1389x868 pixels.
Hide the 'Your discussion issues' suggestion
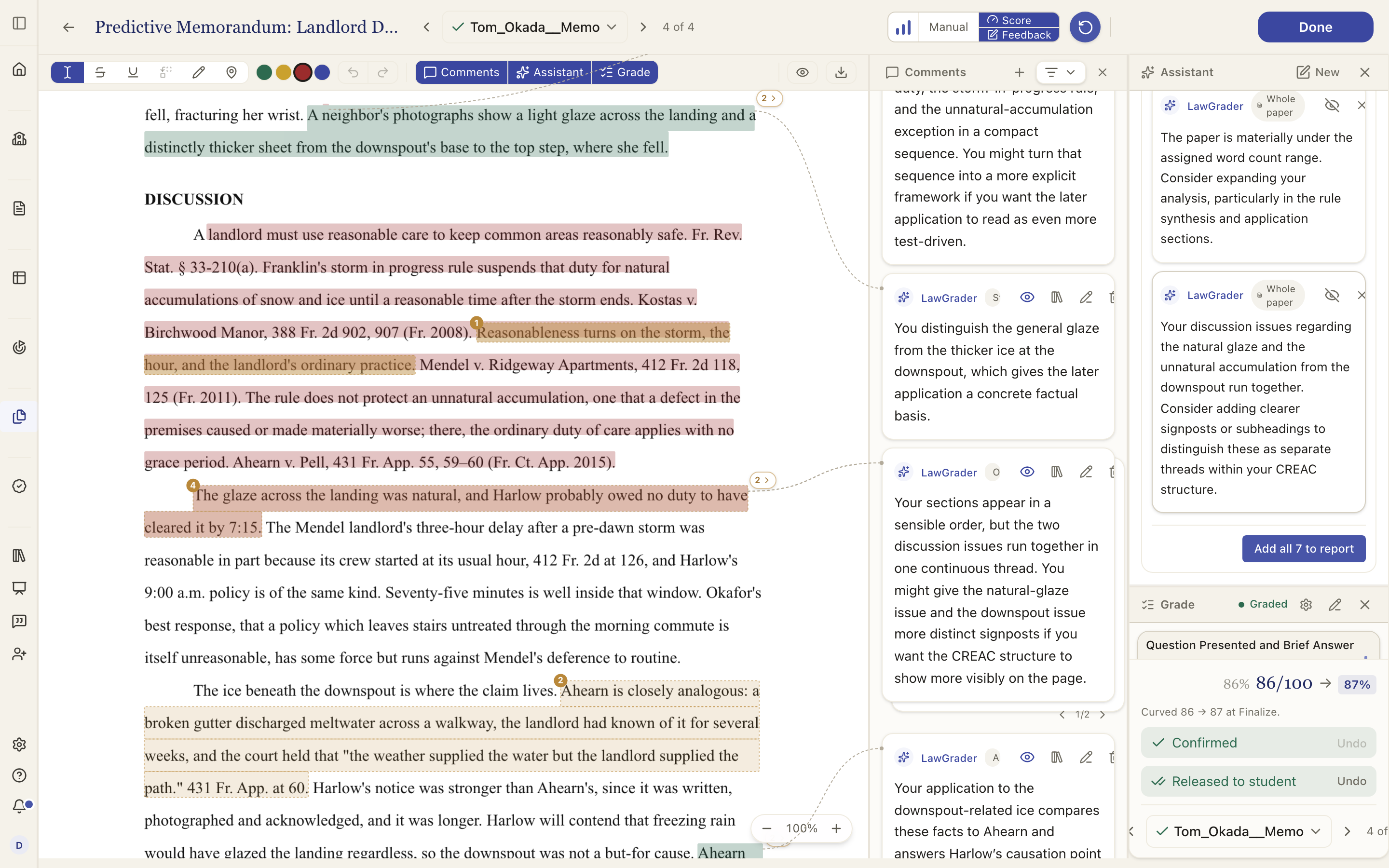tap(1332, 295)
